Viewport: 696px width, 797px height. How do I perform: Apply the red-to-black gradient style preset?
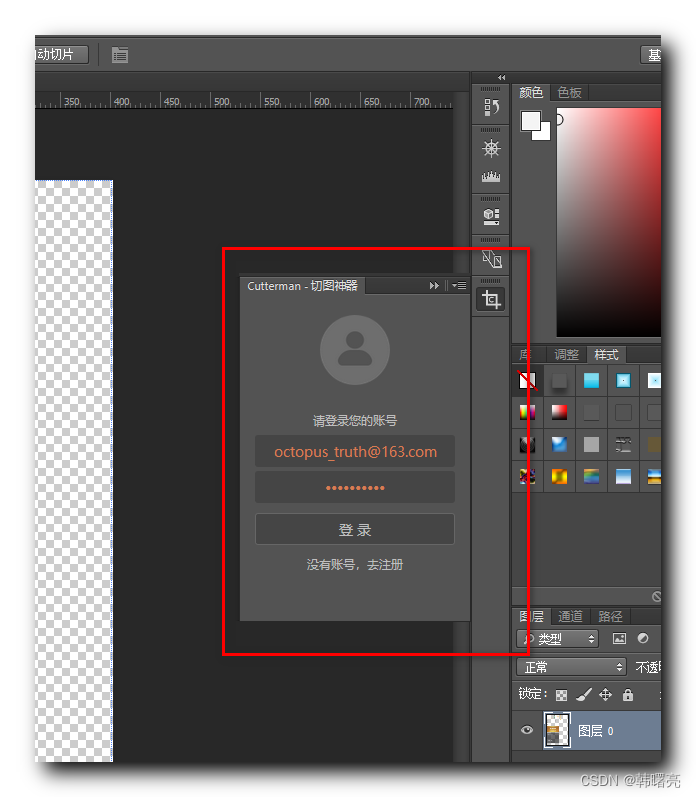click(x=559, y=412)
